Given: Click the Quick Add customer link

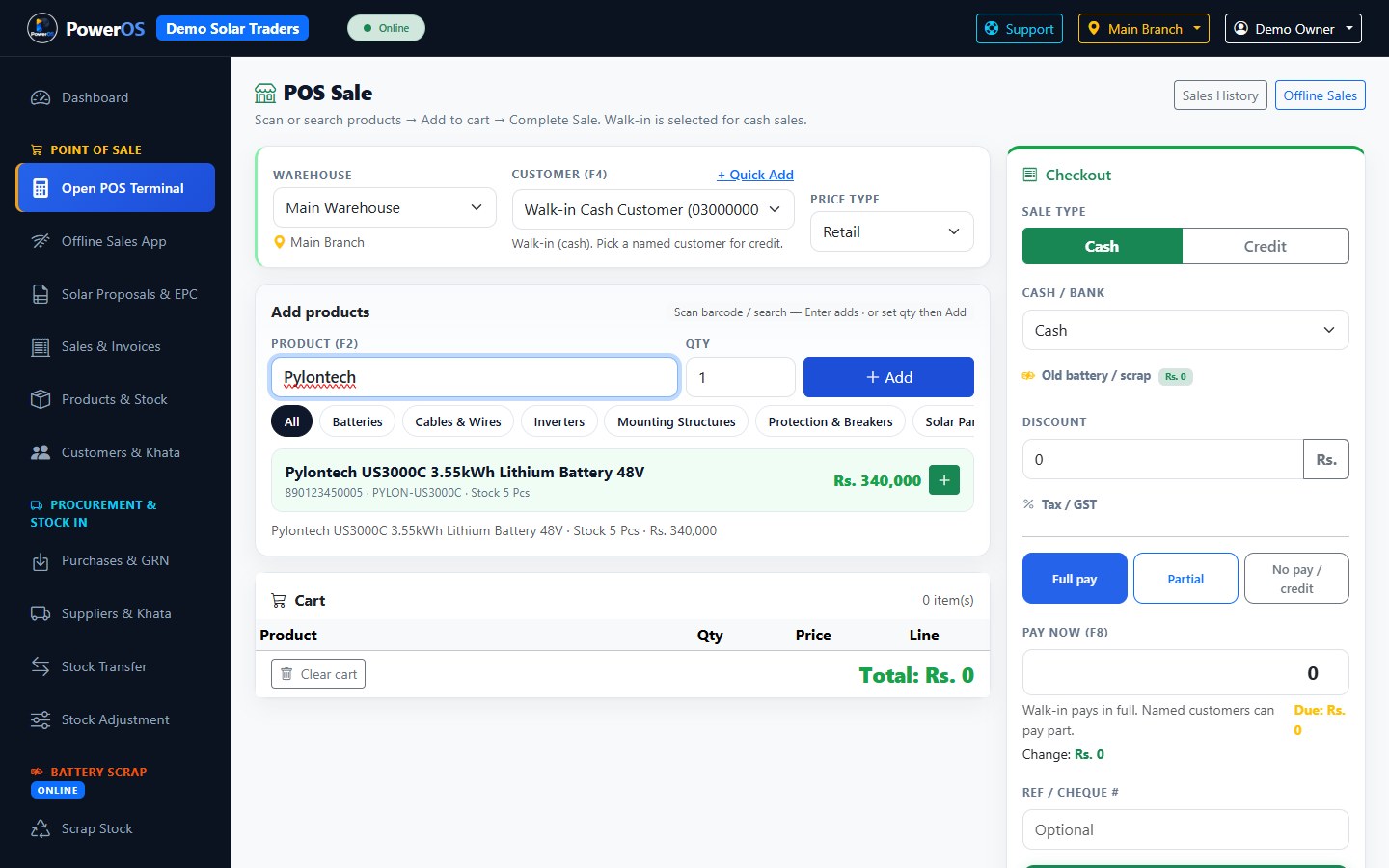Looking at the screenshot, I should coord(755,175).
